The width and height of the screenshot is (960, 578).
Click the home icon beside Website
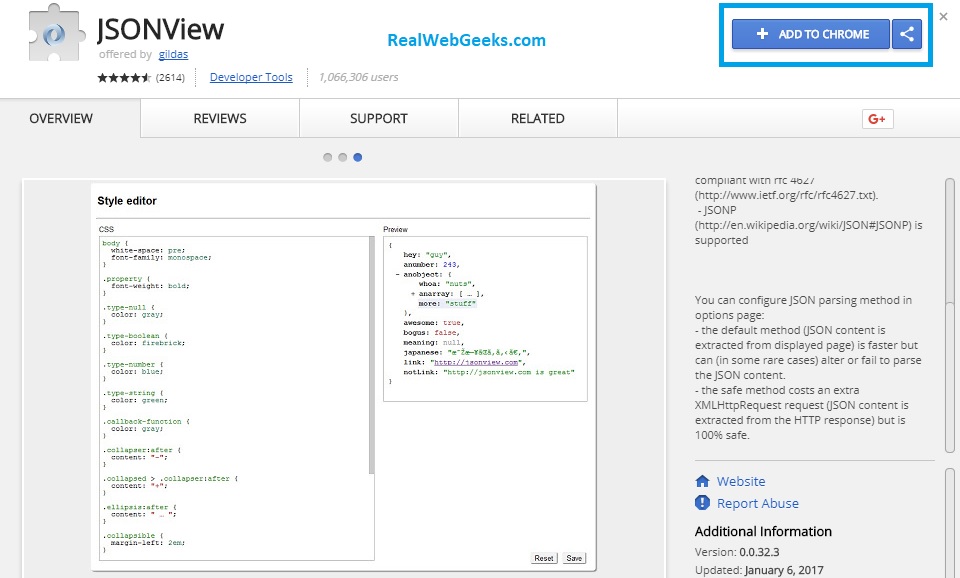coord(702,481)
